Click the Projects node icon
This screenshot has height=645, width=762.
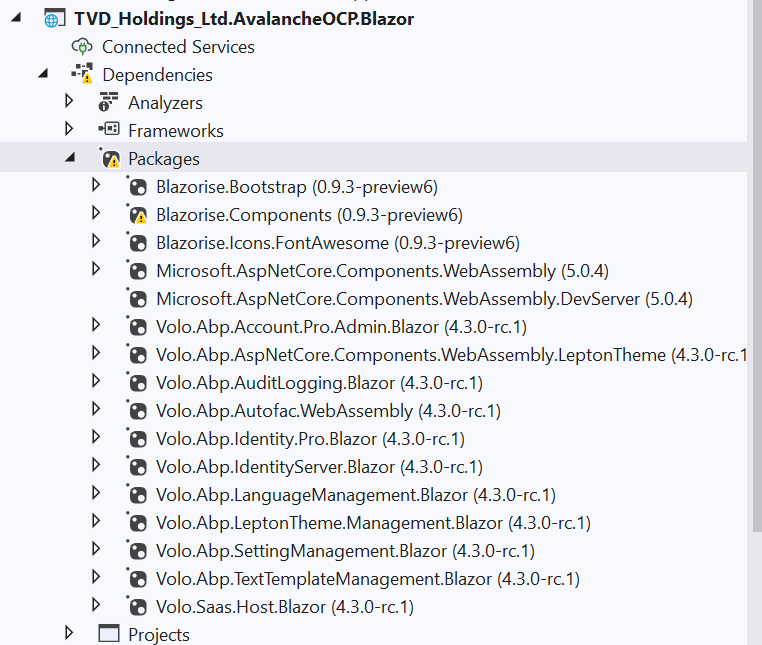108,634
